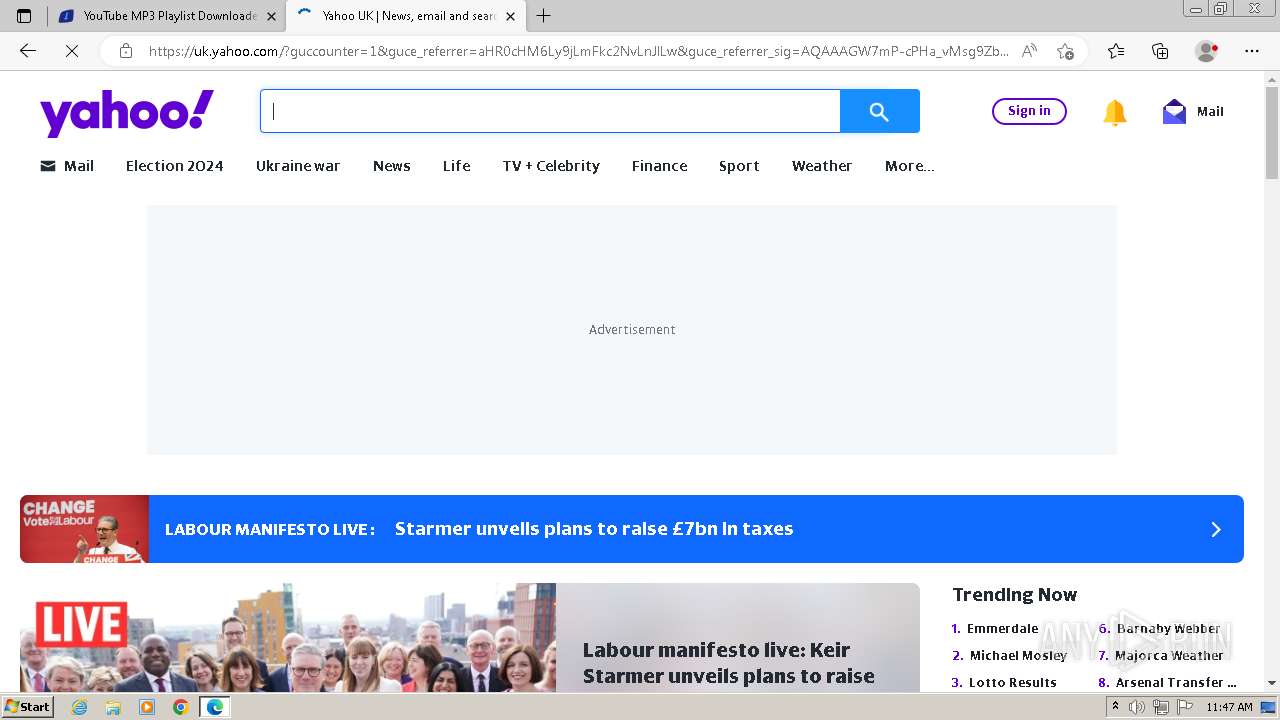Launch media player from taskbar
The height and width of the screenshot is (720, 1280).
(x=147, y=707)
